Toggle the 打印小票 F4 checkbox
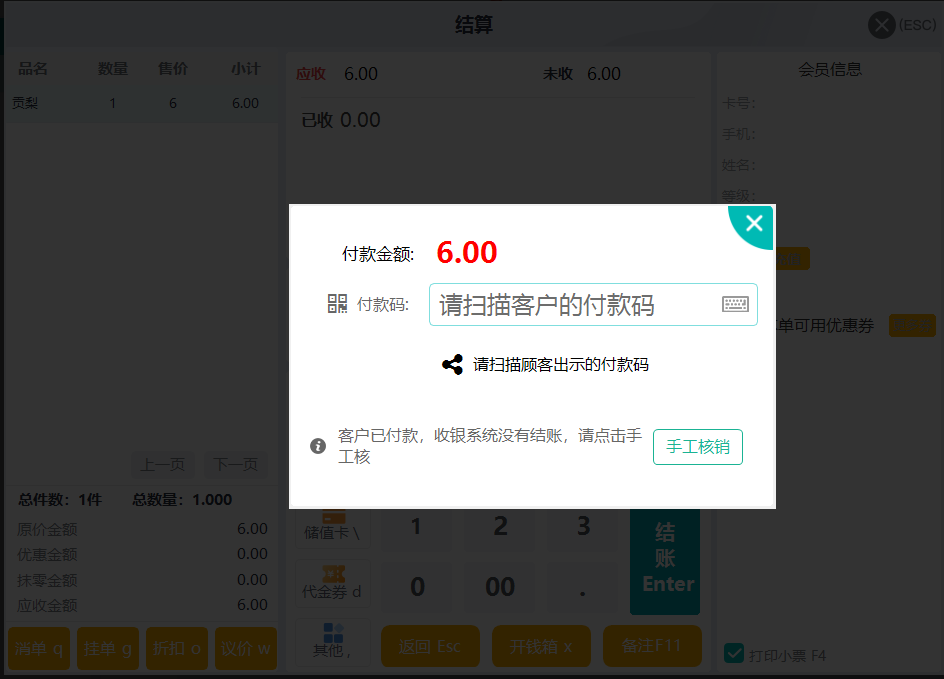 coord(734,653)
